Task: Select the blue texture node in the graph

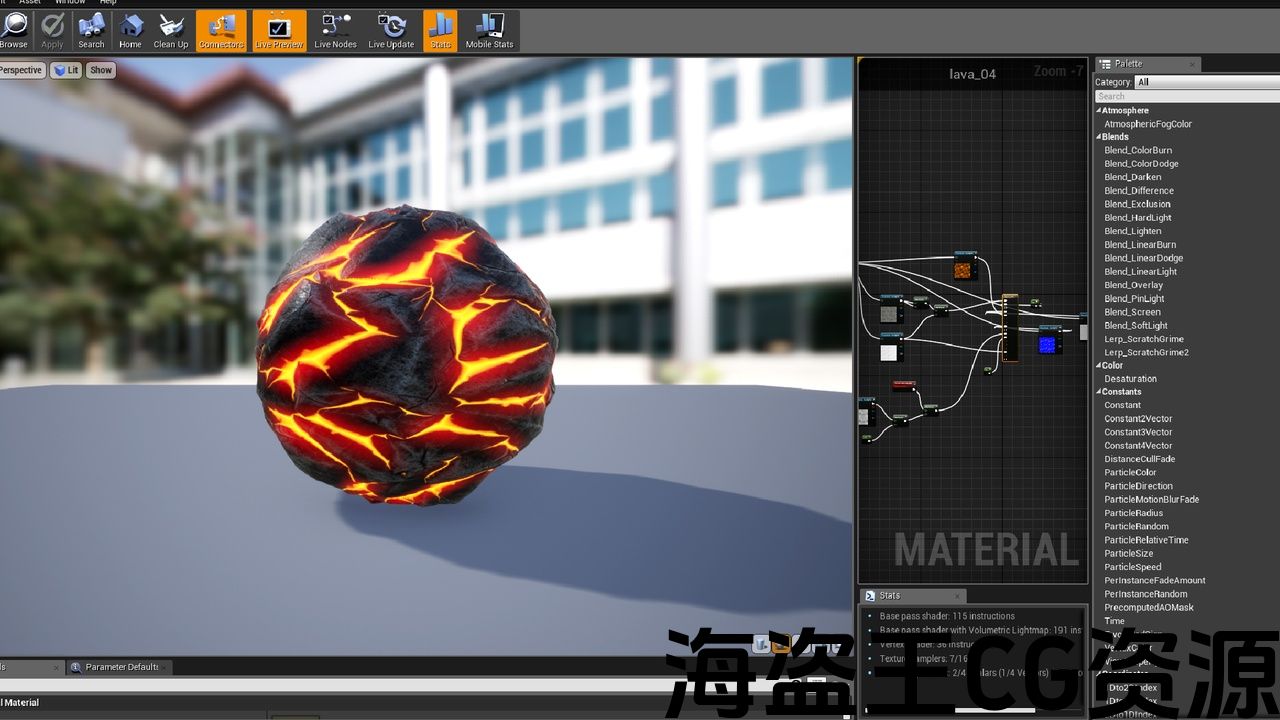Action: pyautogui.click(x=1047, y=344)
